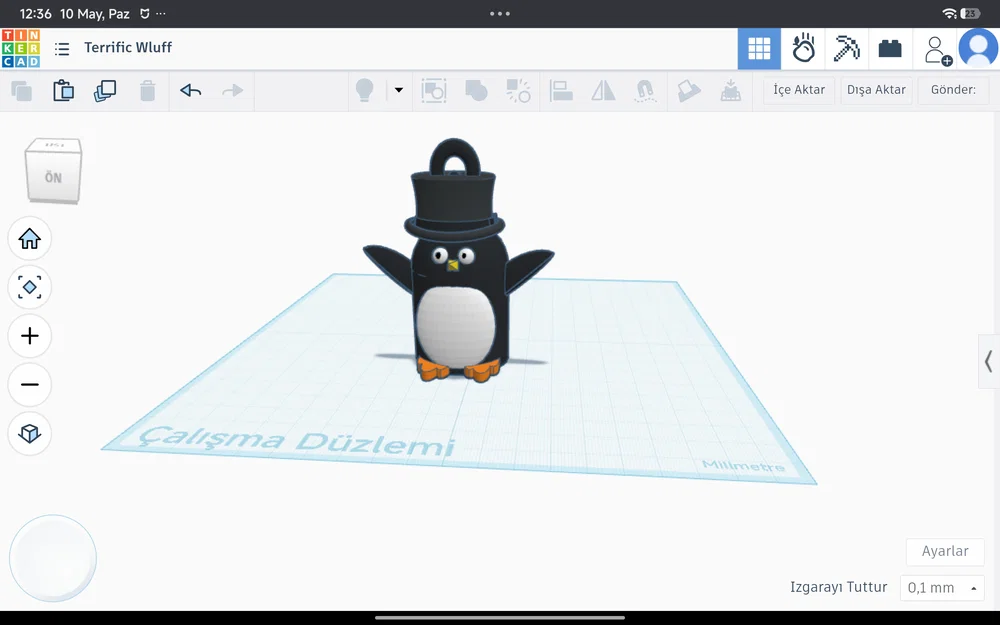Open the Ayarlar settings button

[x=945, y=551]
